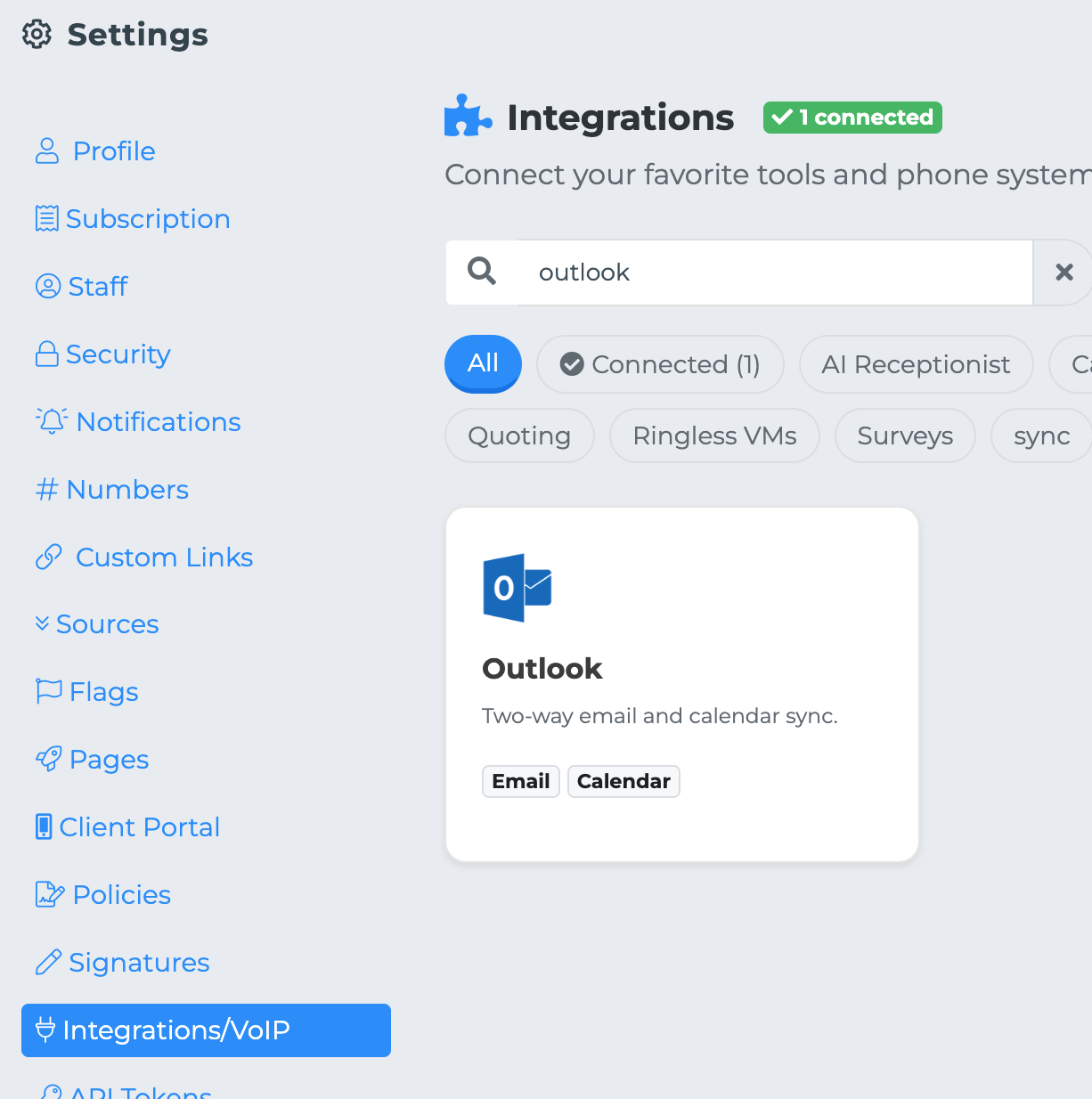Click the Profile person icon
Screen dimensions: 1092x1099
47,151
